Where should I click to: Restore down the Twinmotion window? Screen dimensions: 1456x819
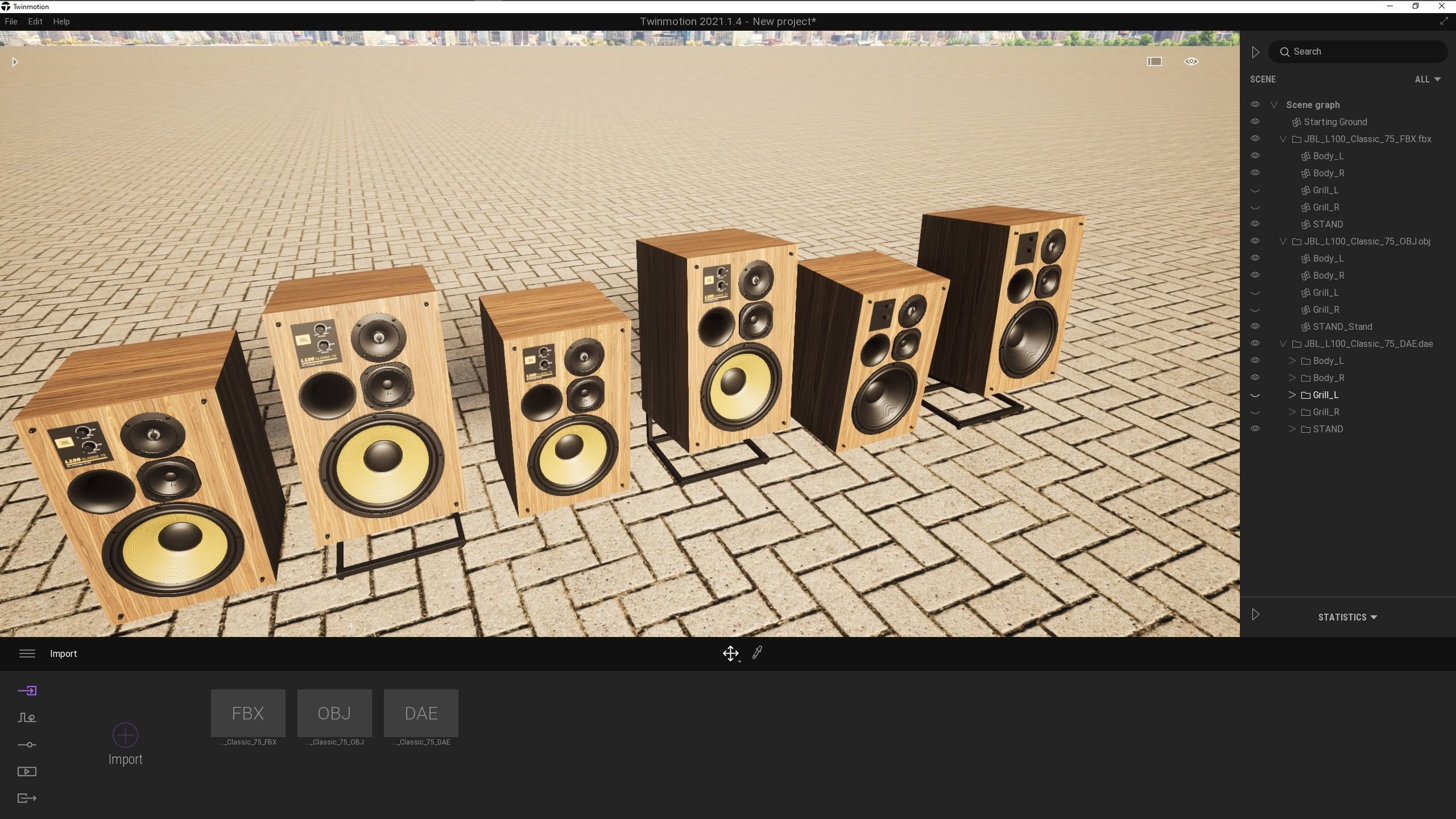pyautogui.click(x=1416, y=6)
